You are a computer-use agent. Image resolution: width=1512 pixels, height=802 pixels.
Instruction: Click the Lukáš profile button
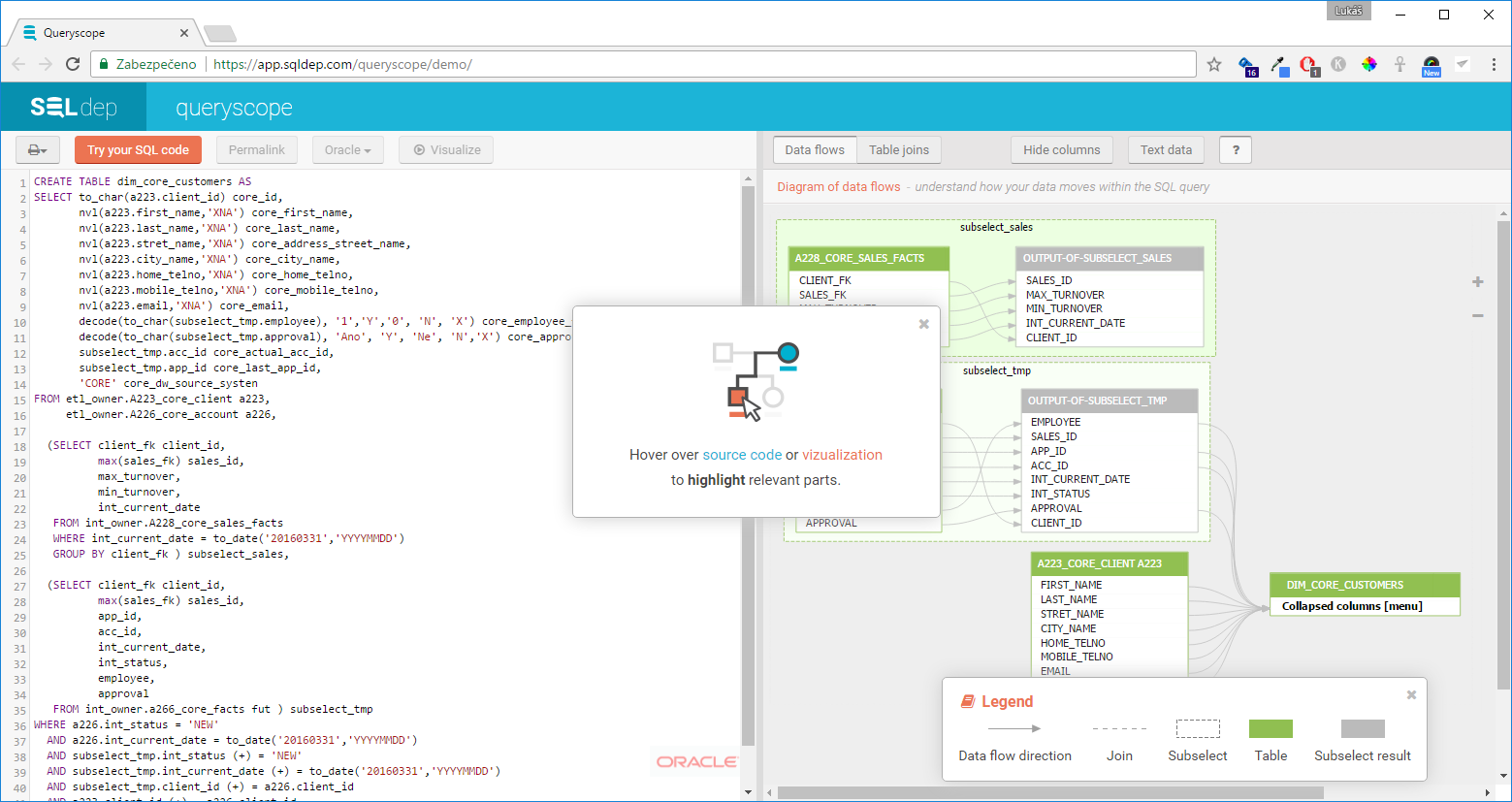[x=1348, y=10]
